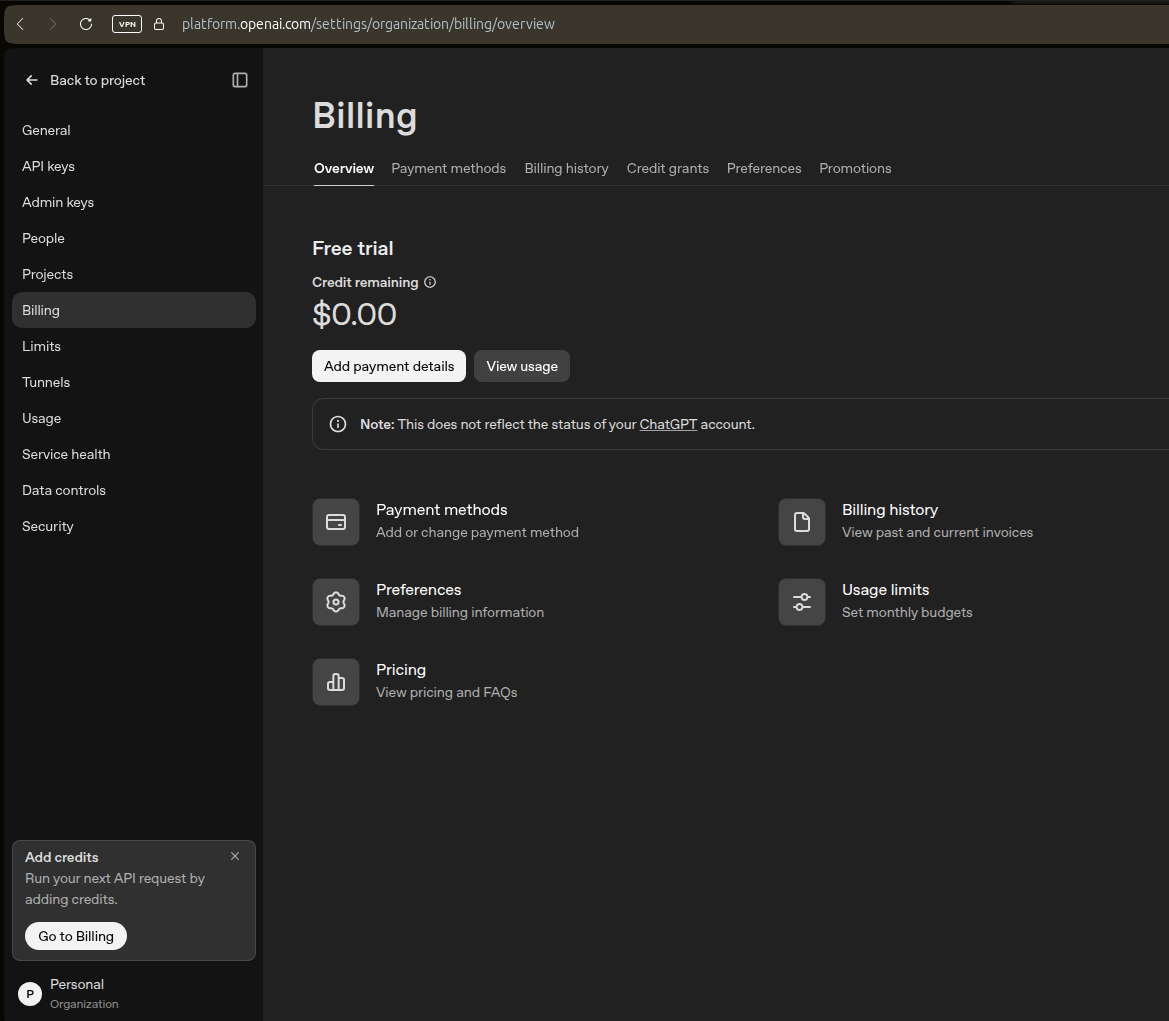
Task: Select Billing in sidebar
Action: click(134, 310)
